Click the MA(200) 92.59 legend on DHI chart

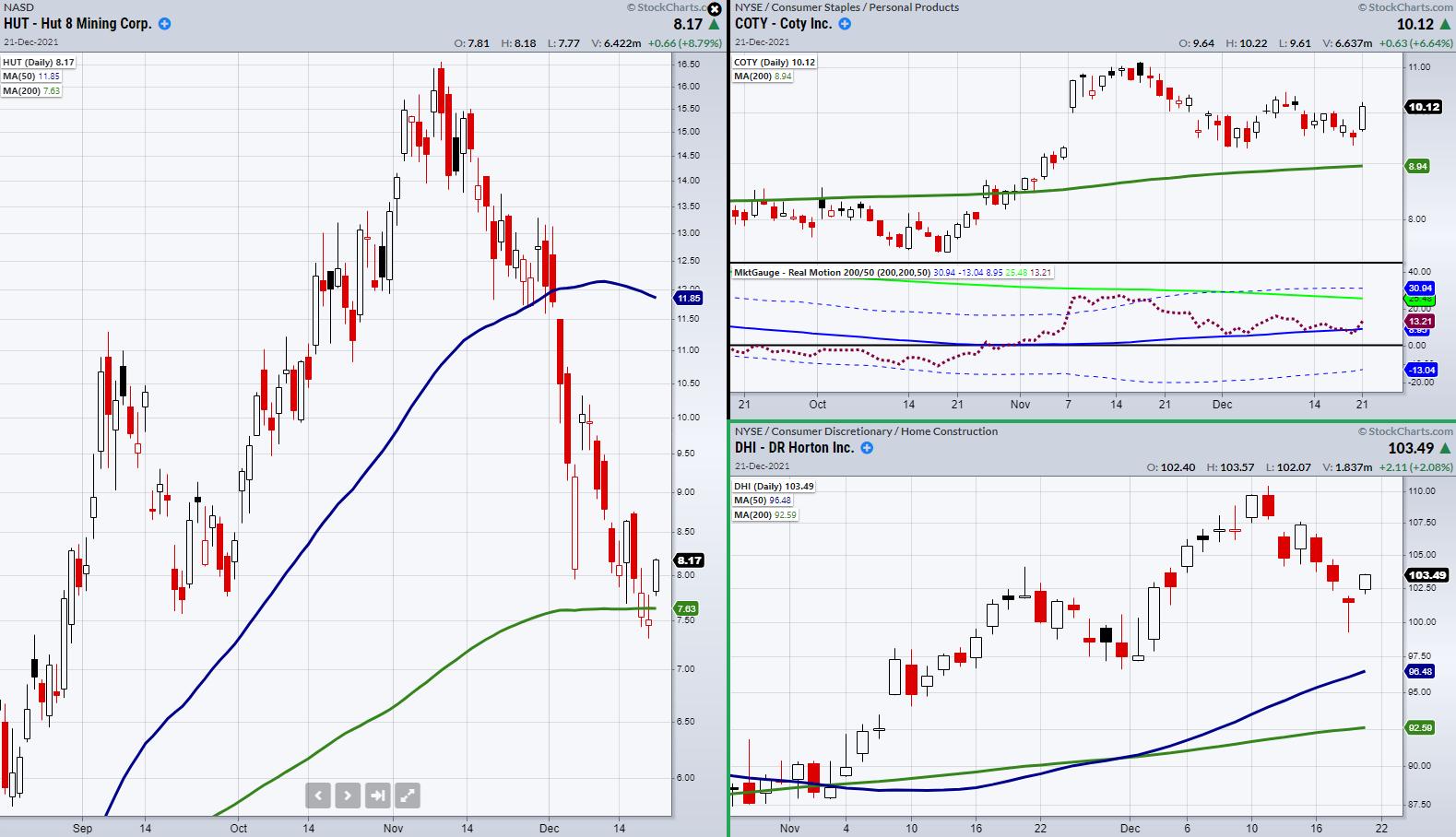tap(765, 514)
